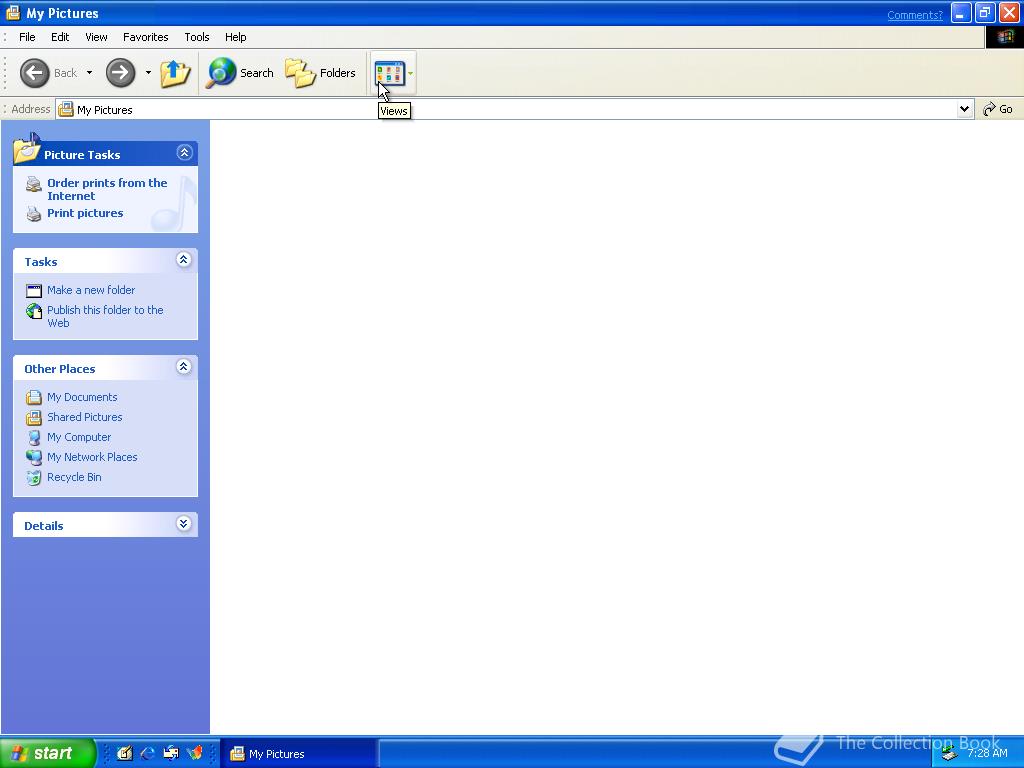Click the My Network Places icon
Image resolution: width=1024 pixels, height=768 pixels.
34,457
